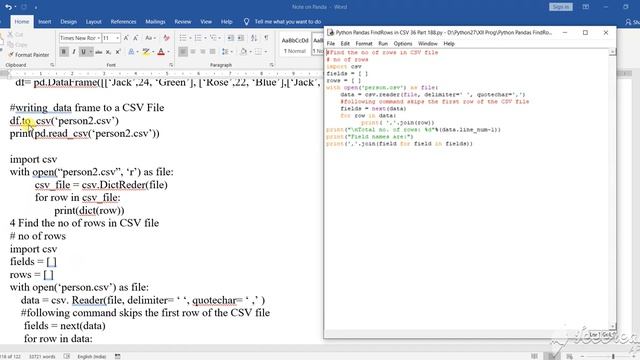Click the Copy icon in Clipboard group
The image size is (640, 360).
(x=11, y=44)
